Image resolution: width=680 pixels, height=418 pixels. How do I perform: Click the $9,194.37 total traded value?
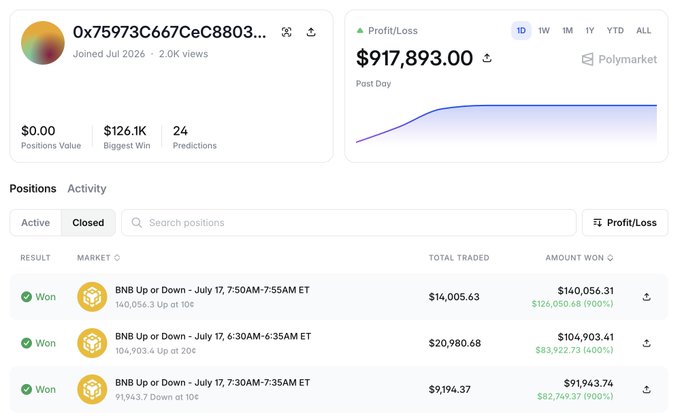click(449, 389)
